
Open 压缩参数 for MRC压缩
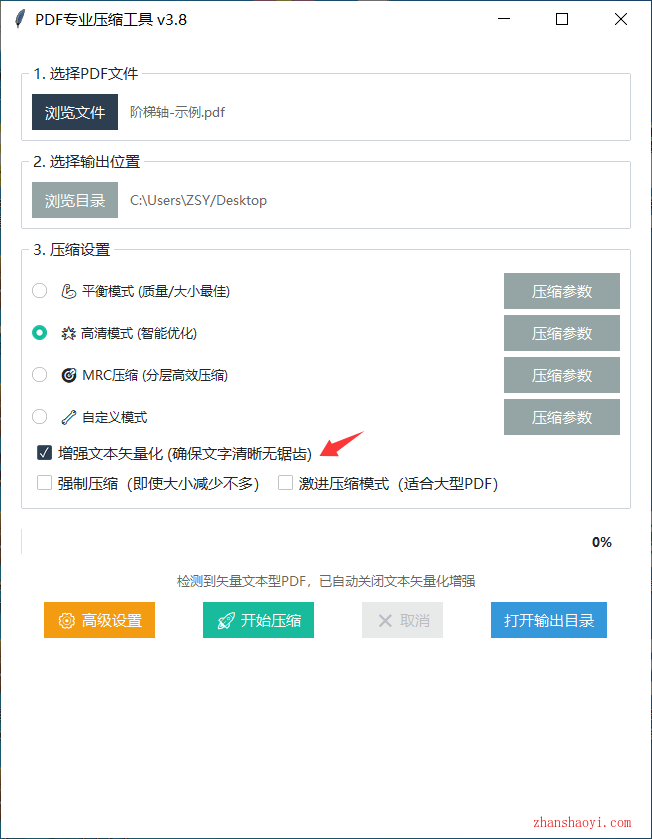pyautogui.click(x=562, y=375)
